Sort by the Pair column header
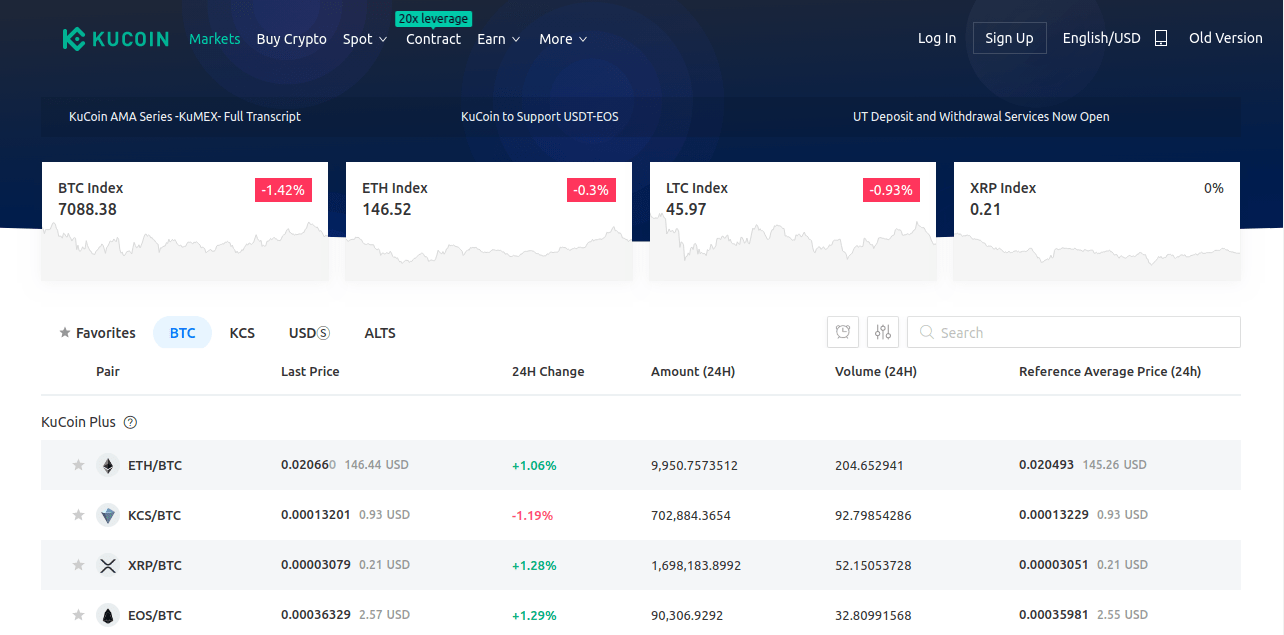Viewport: 1284px width, 635px height. point(108,371)
